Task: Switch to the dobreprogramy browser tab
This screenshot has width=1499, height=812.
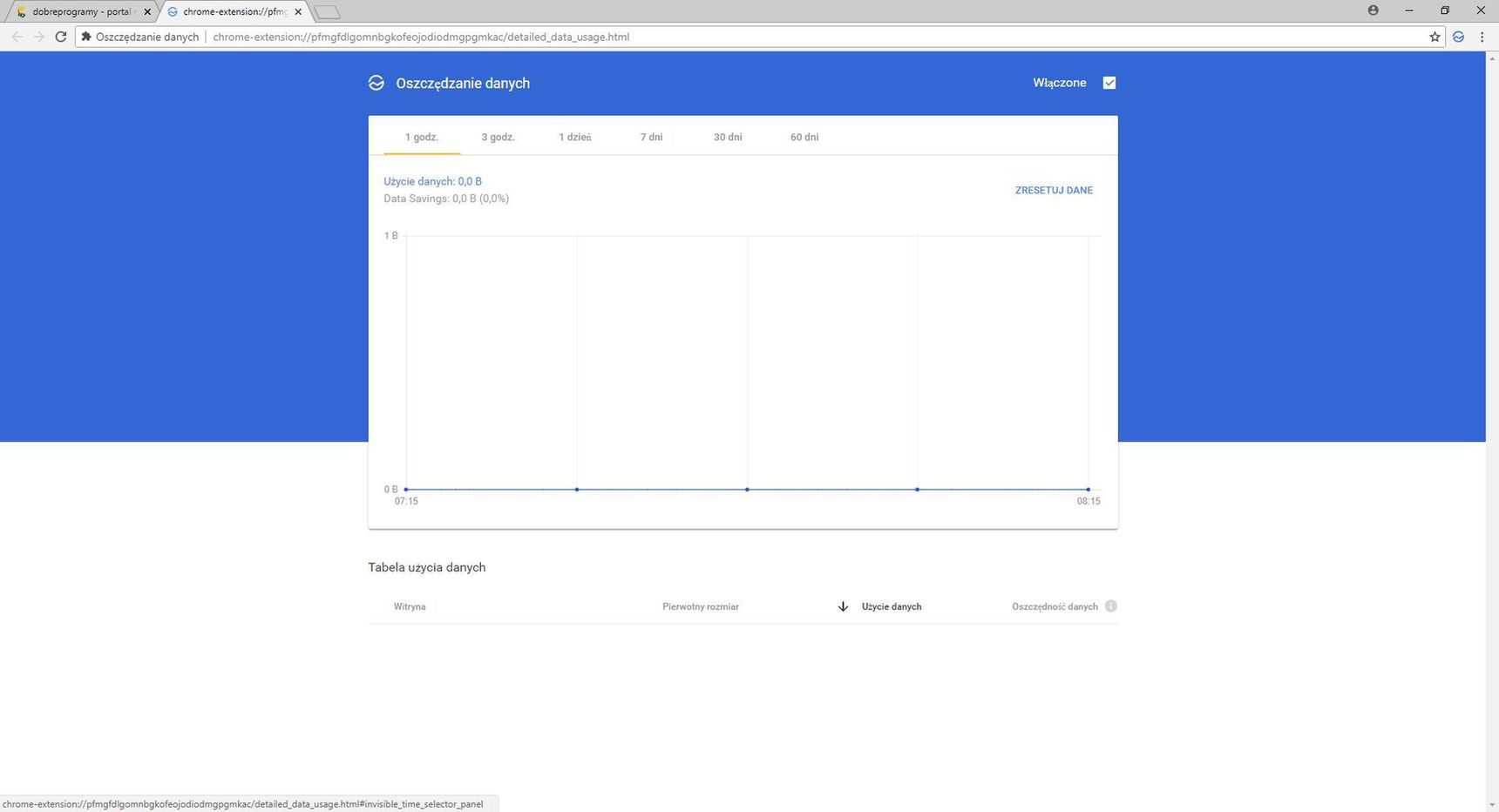Action: [x=83, y=12]
